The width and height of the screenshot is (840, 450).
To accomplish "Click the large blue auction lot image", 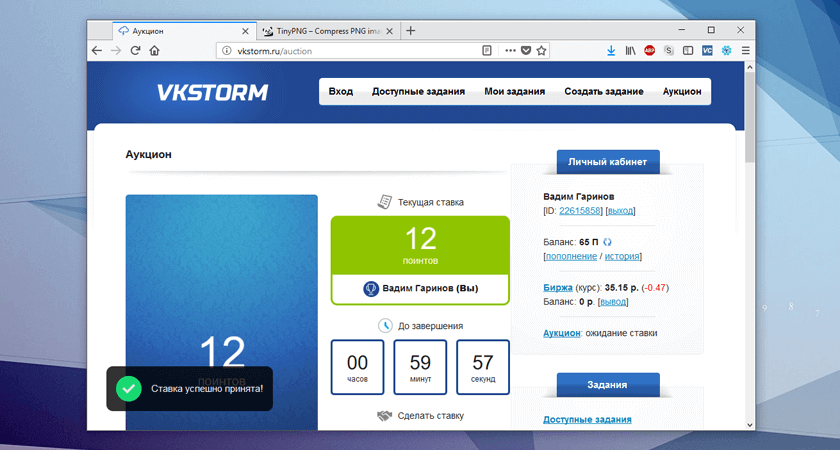I will click(222, 312).
